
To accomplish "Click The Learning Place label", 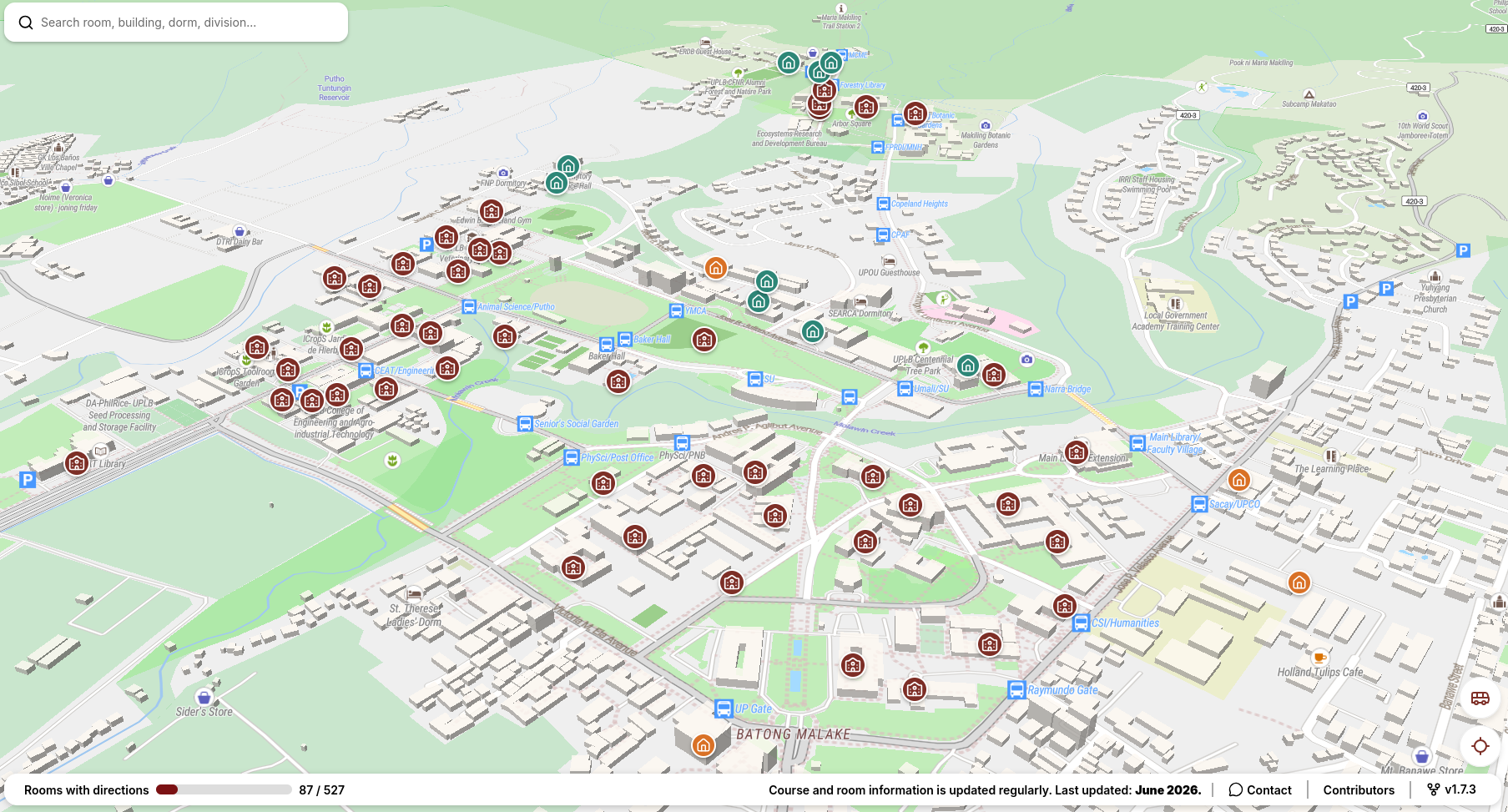I will pos(1331,469).
